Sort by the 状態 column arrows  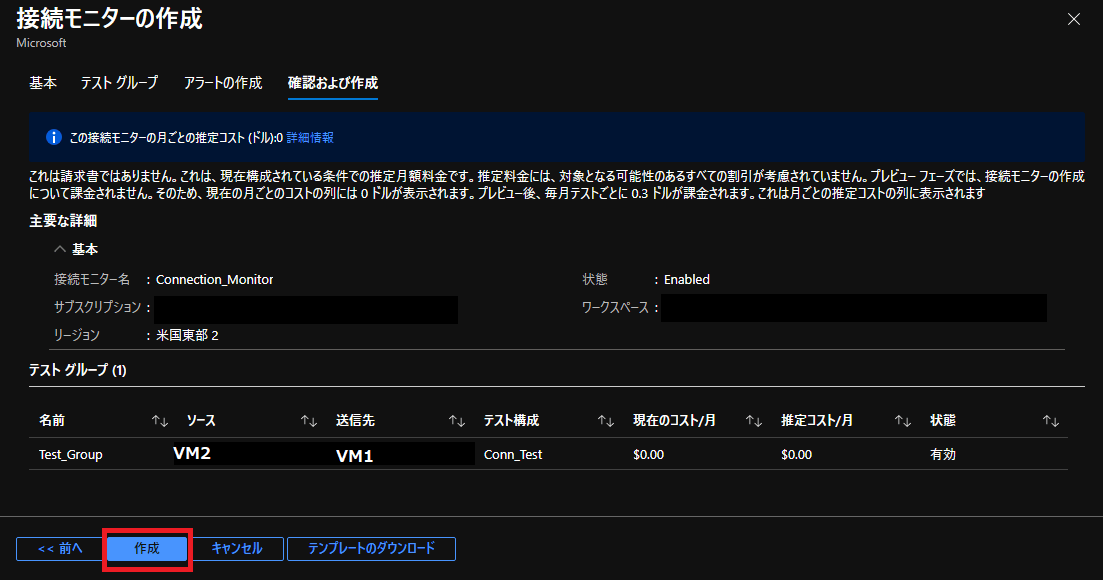pyautogui.click(x=1050, y=420)
